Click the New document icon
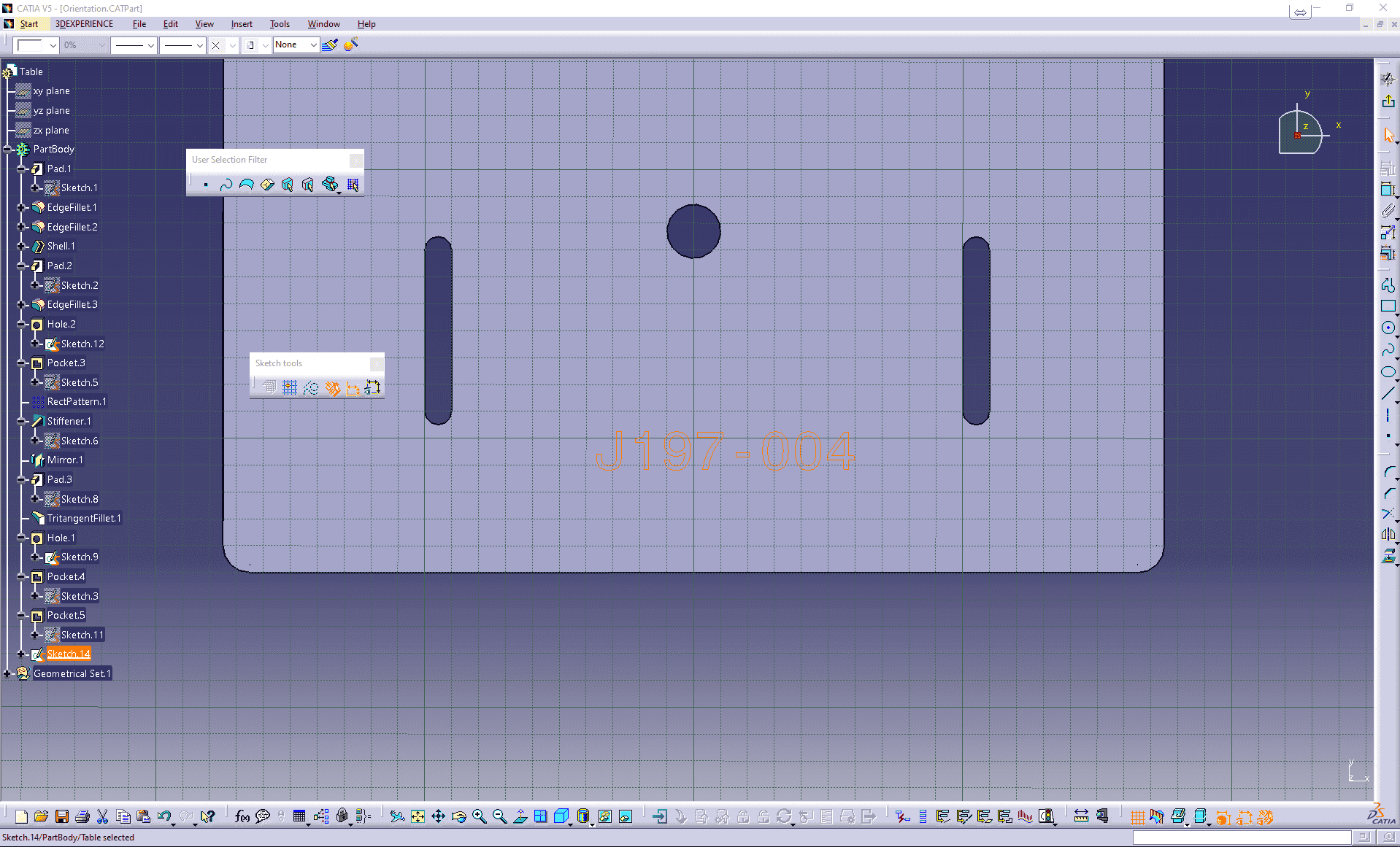The width and height of the screenshot is (1400, 847). (21, 816)
